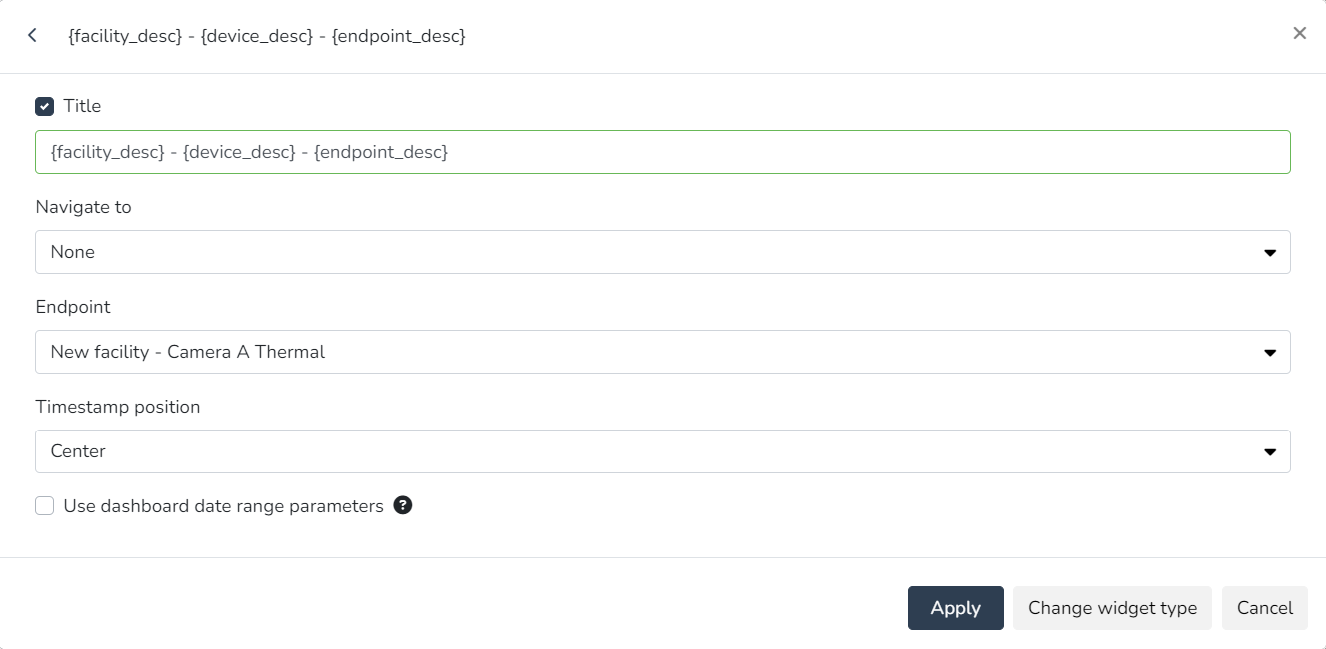Click the Navigate to dropdown arrow

pos(1269,253)
